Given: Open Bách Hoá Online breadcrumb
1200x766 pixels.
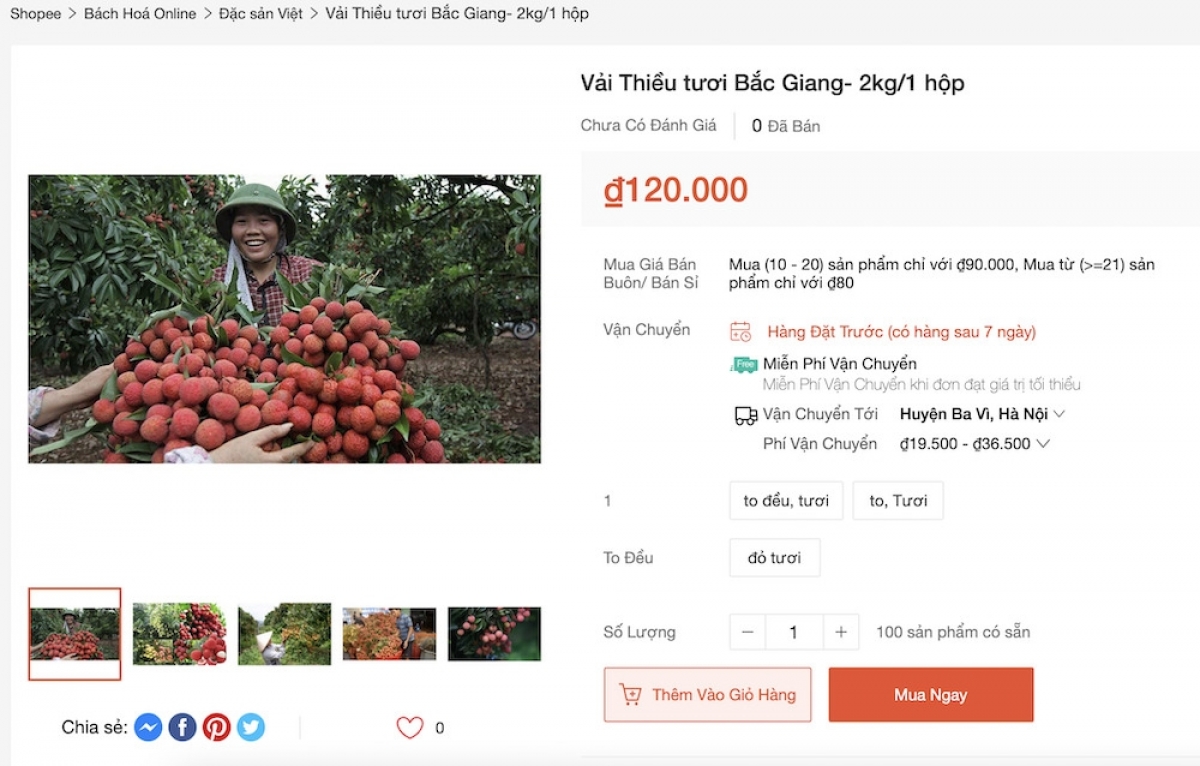Looking at the screenshot, I should point(140,14).
